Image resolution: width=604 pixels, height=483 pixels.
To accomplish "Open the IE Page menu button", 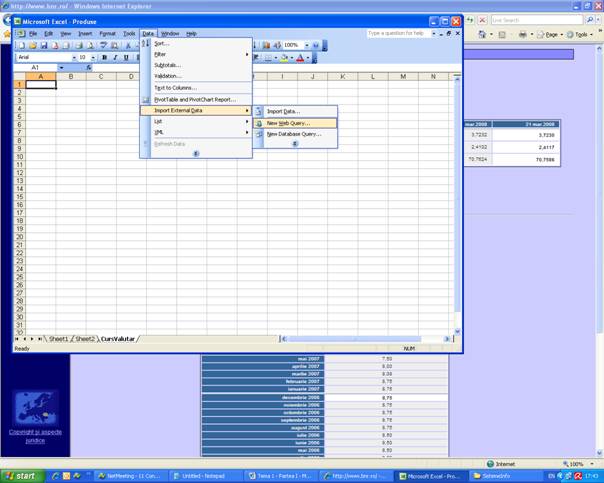I will [x=550, y=35].
